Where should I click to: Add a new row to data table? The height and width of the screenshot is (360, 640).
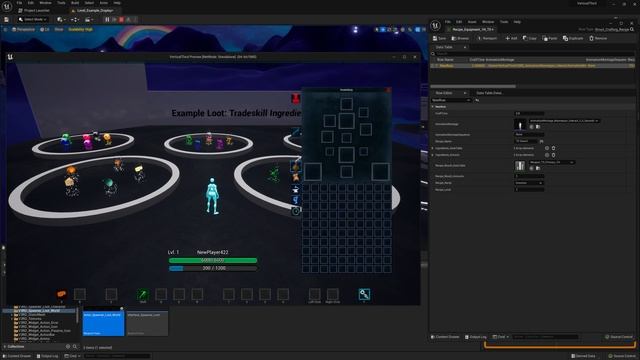pyautogui.click(x=511, y=38)
